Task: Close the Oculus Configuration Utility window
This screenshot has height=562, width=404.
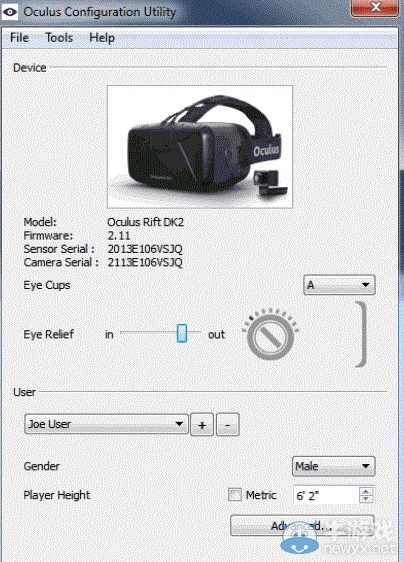Action: pos(375,8)
